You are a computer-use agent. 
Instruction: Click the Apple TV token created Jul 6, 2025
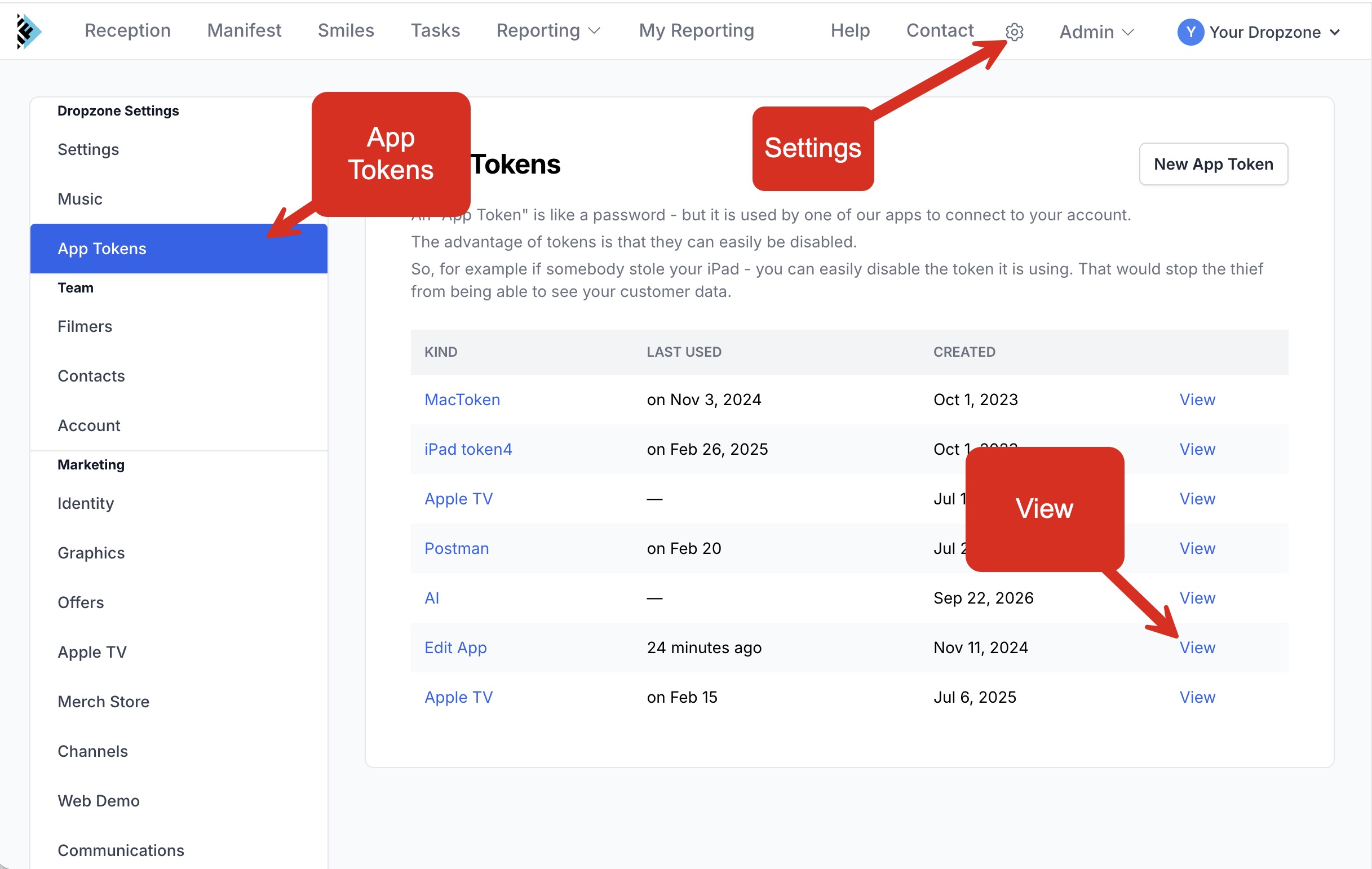458,697
